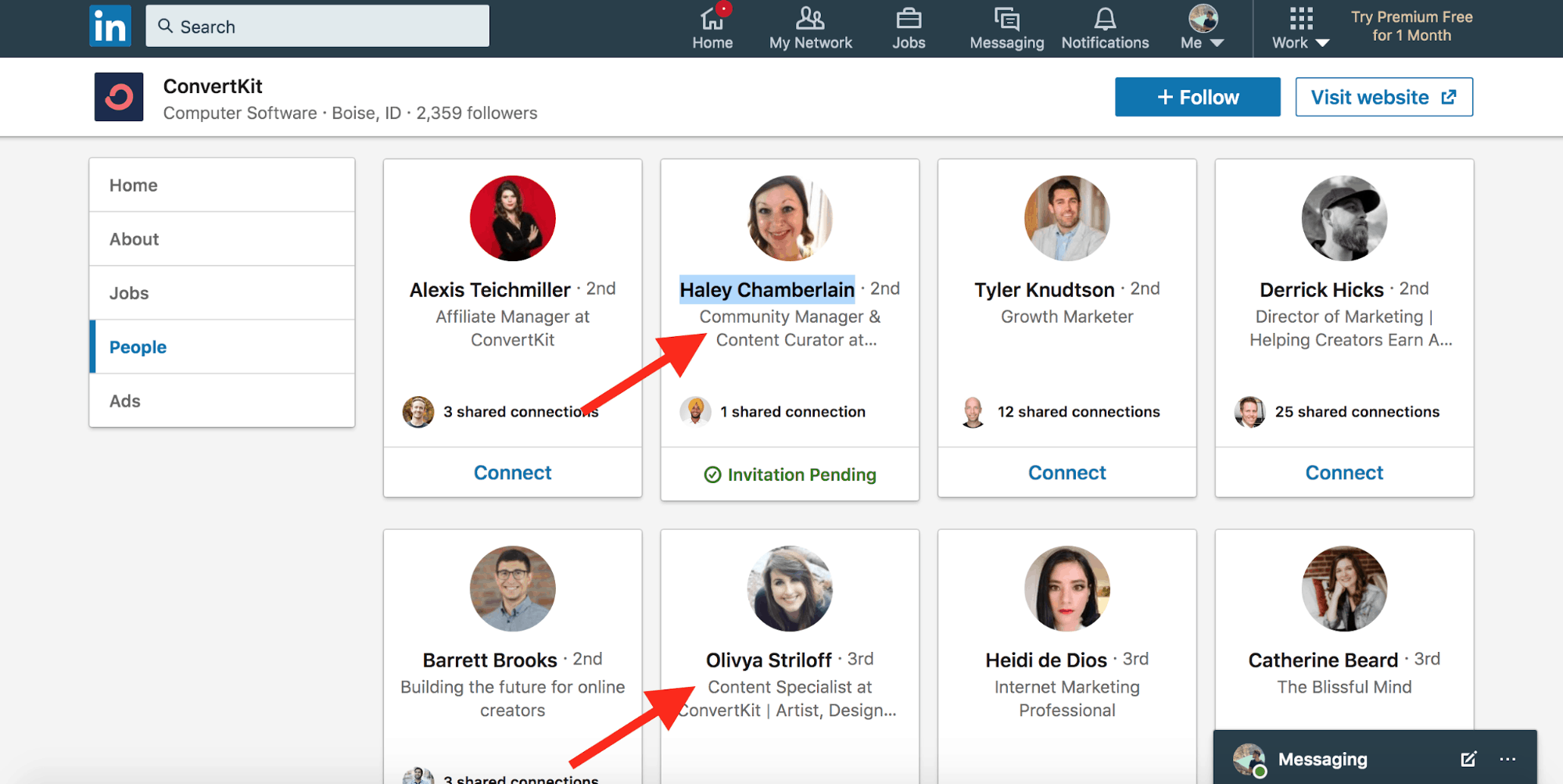The height and width of the screenshot is (784, 1563).
Task: Click the Catherine Beard name link
Action: click(x=1323, y=660)
